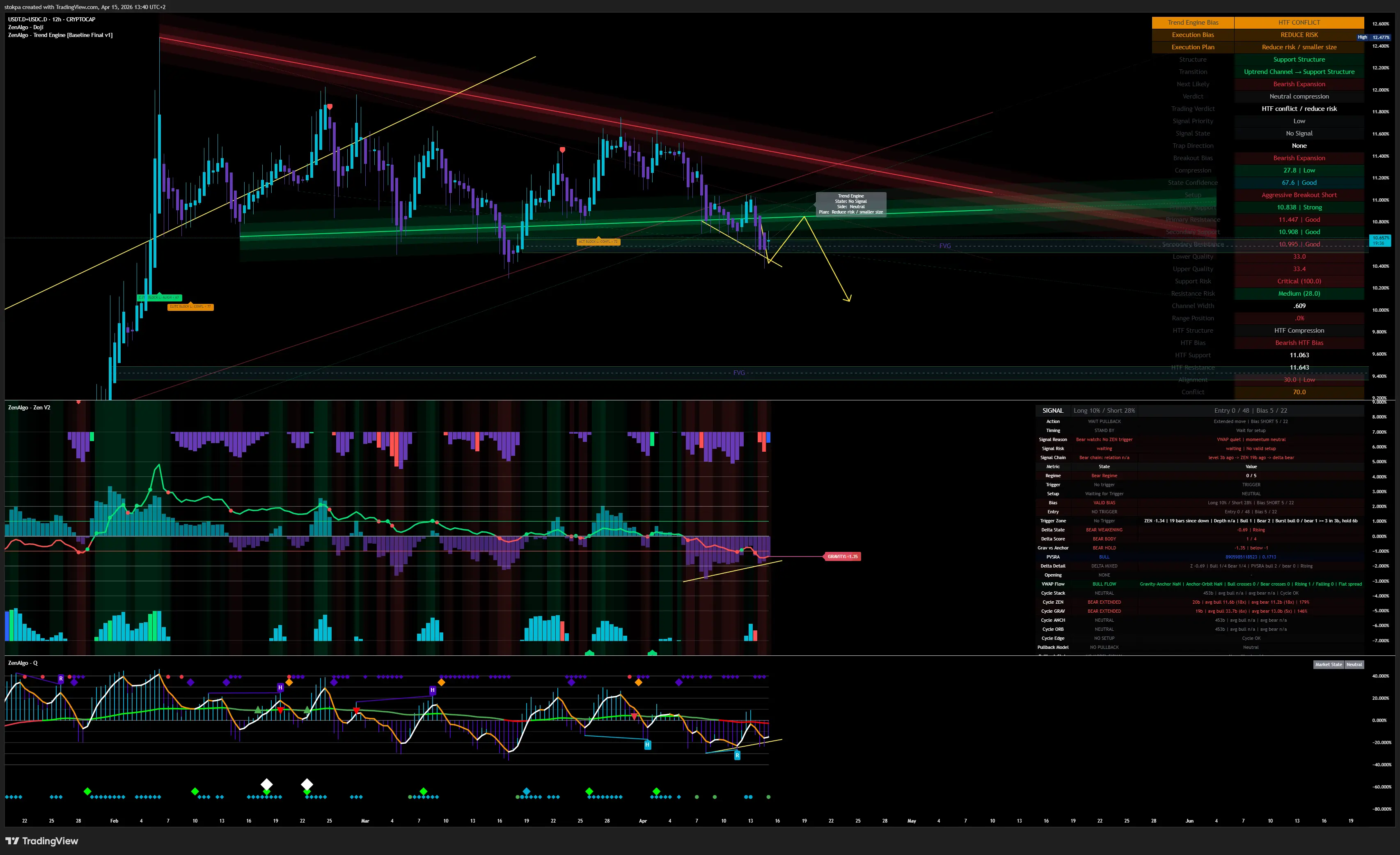Viewport: 1400px width, 855px height.
Task: Click the orange HTF CONFLICT table cell
Action: (1299, 23)
